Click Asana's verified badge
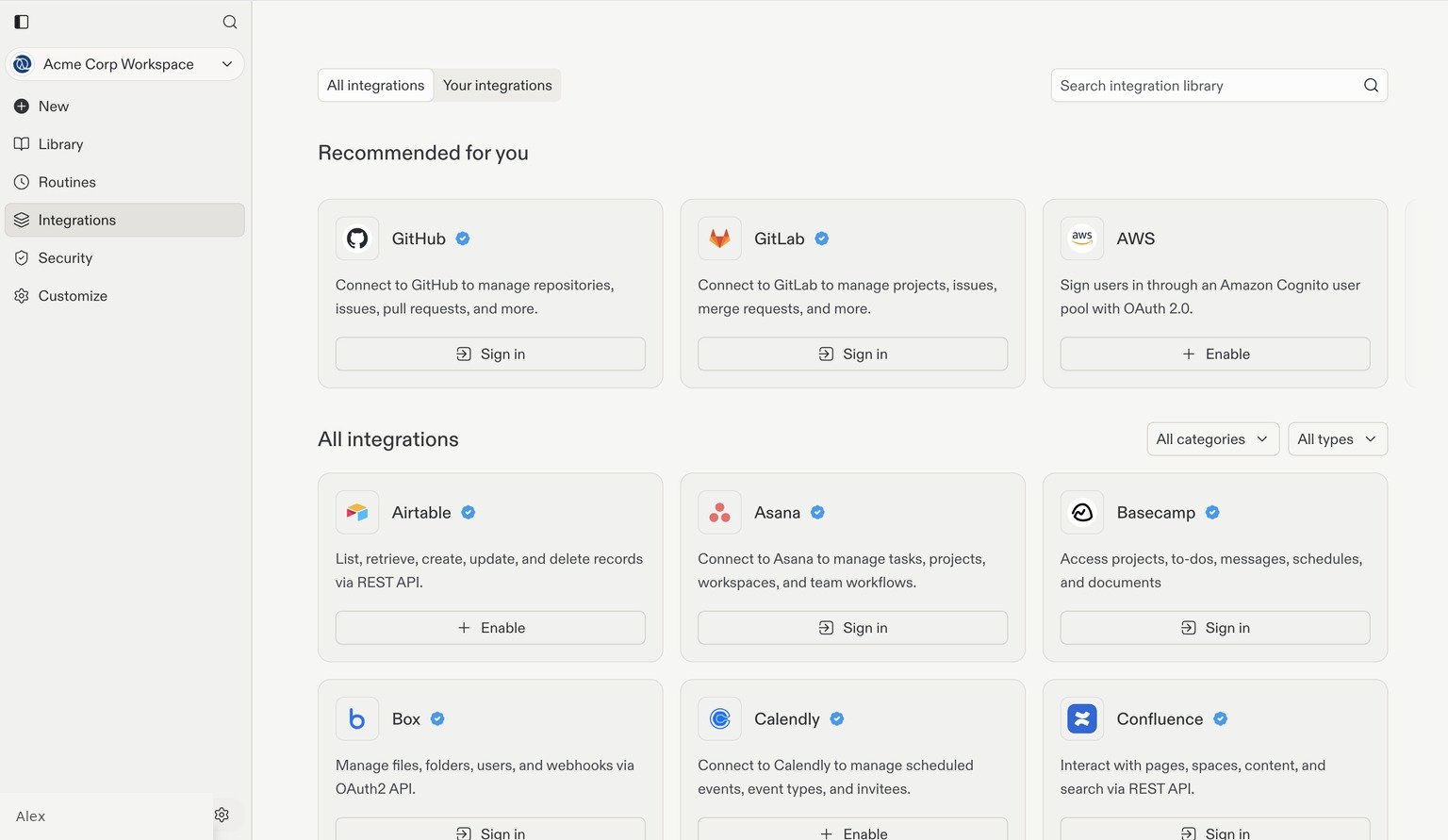This screenshot has height=840, width=1448. pos(817,513)
